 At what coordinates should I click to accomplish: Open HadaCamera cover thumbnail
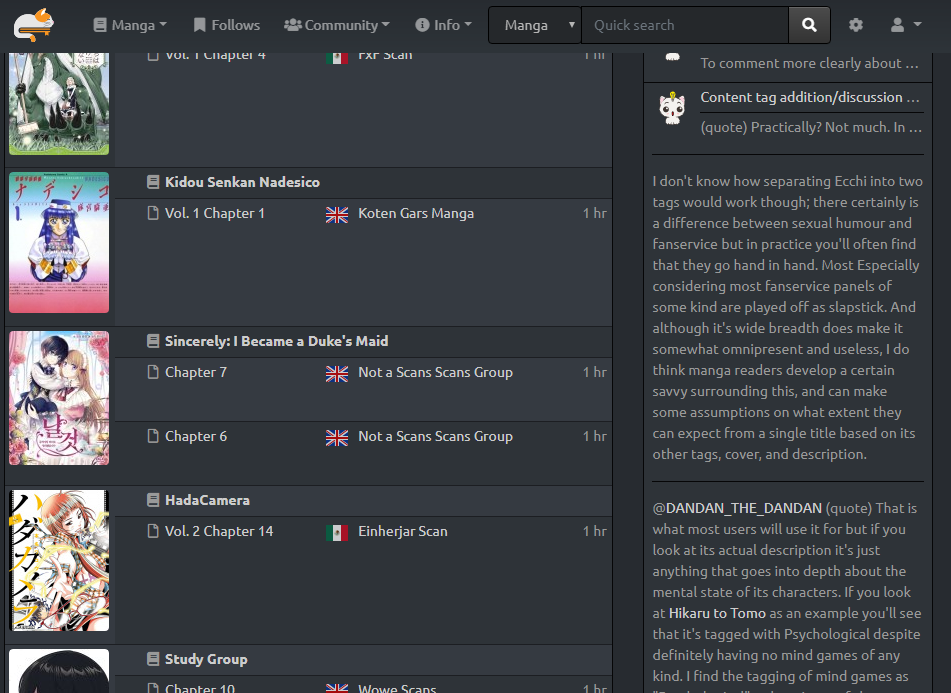point(59,560)
